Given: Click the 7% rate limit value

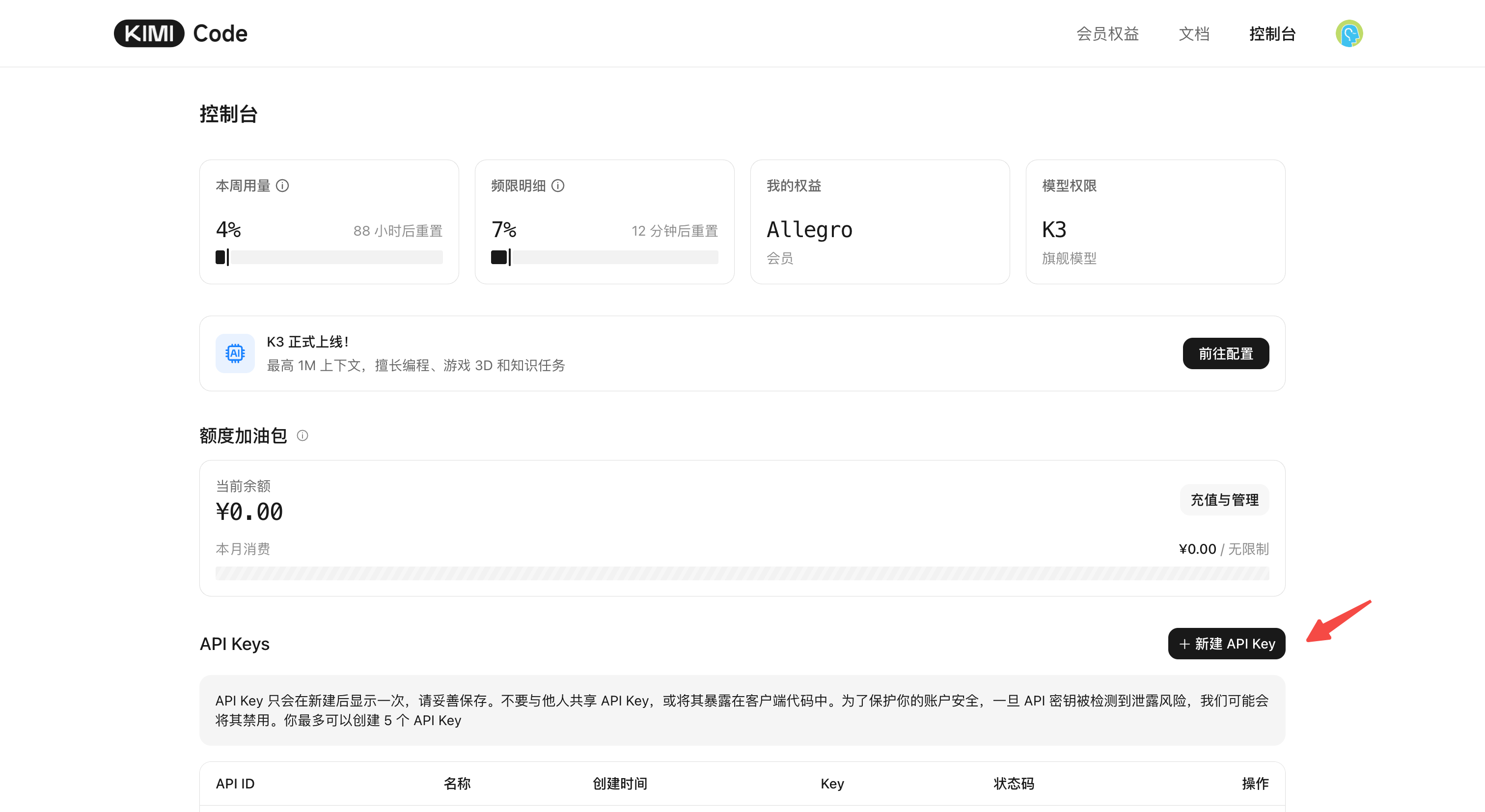Looking at the screenshot, I should 504,229.
